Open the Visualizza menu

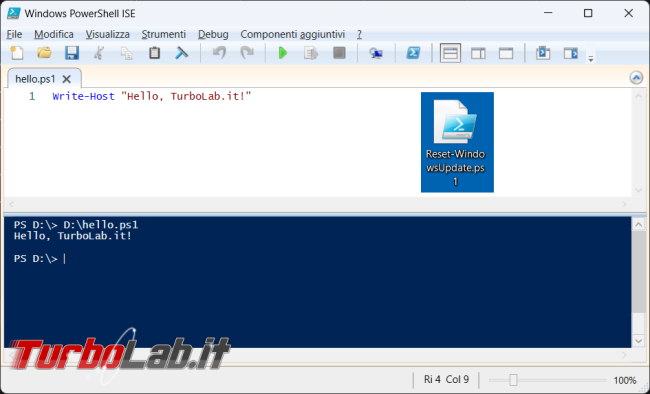point(108,34)
